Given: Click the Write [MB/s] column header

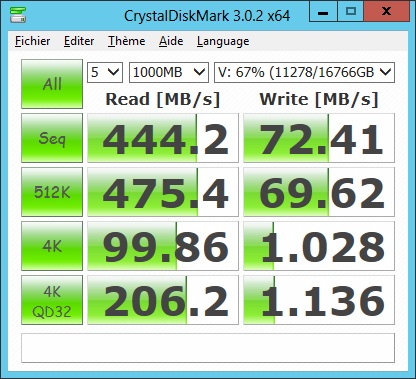Looking at the screenshot, I should [x=319, y=99].
